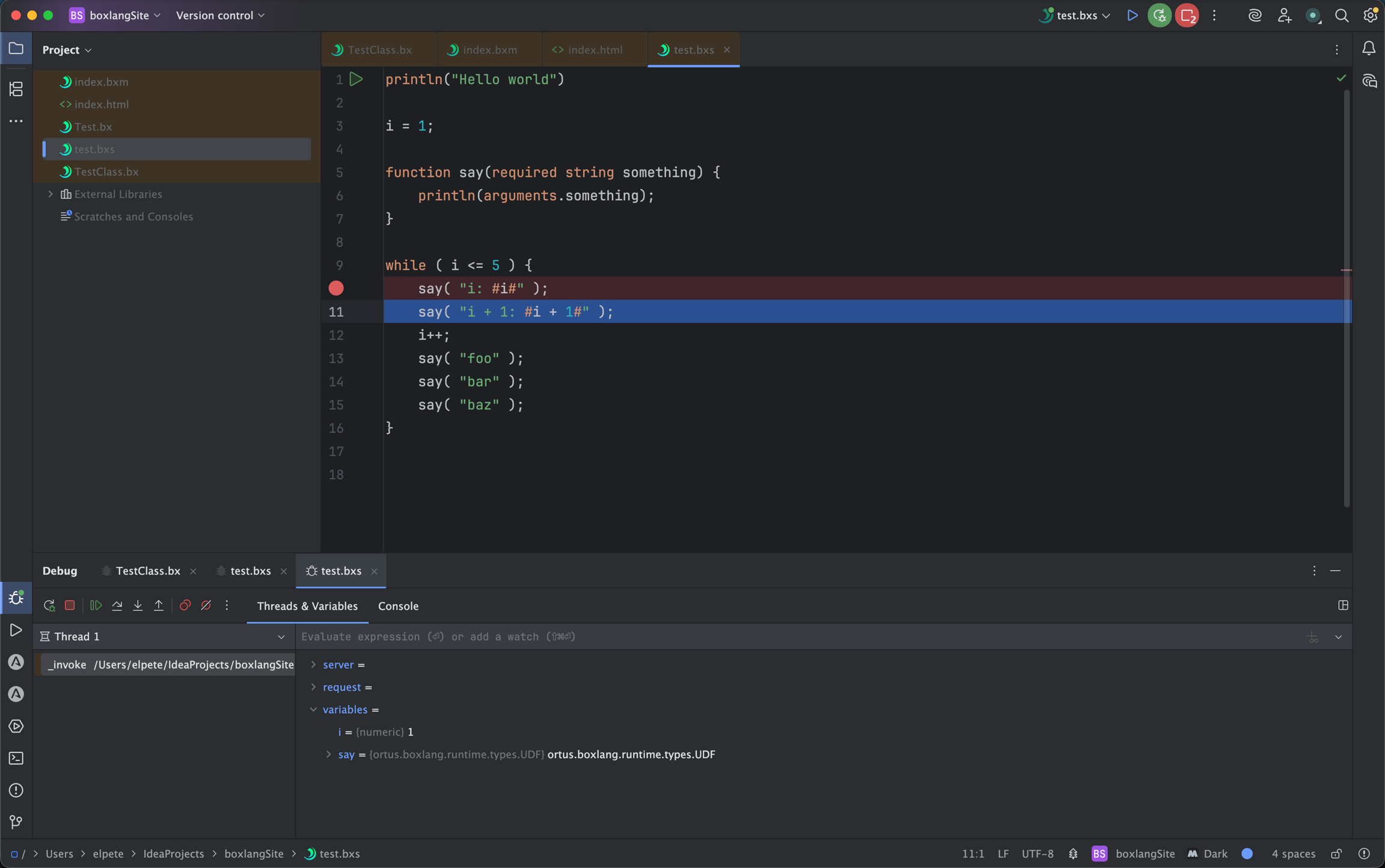Viewport: 1385px width, 868px height.
Task: Click View Breakpoints red circle icon
Action: click(x=185, y=605)
